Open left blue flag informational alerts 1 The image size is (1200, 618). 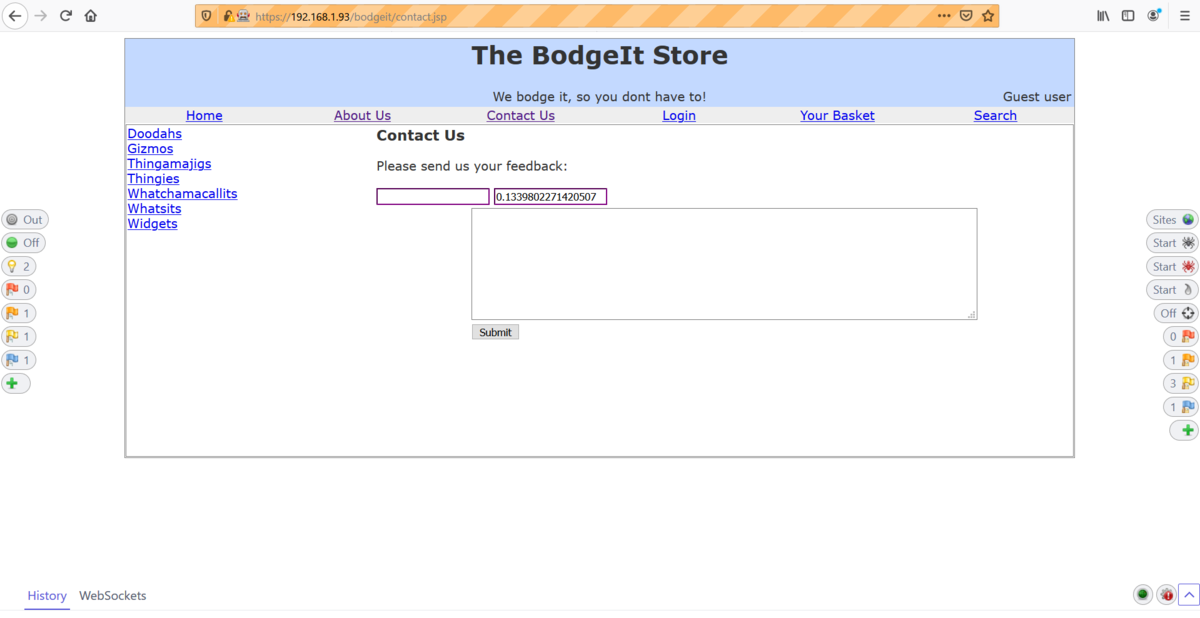19,360
